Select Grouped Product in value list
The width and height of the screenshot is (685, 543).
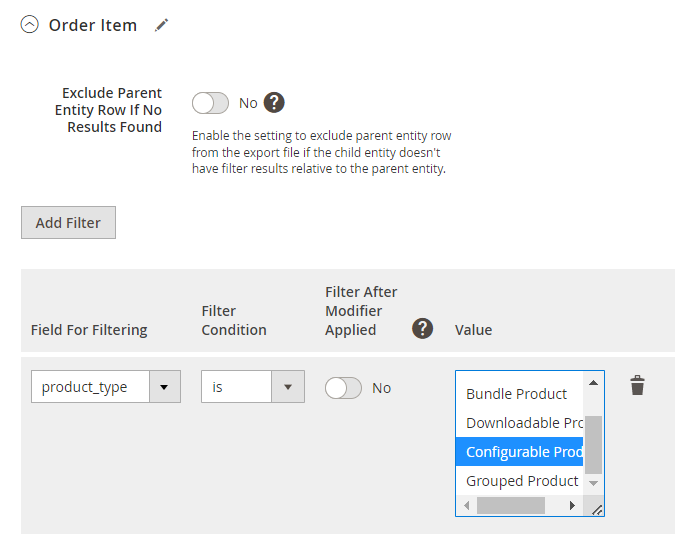click(519, 481)
